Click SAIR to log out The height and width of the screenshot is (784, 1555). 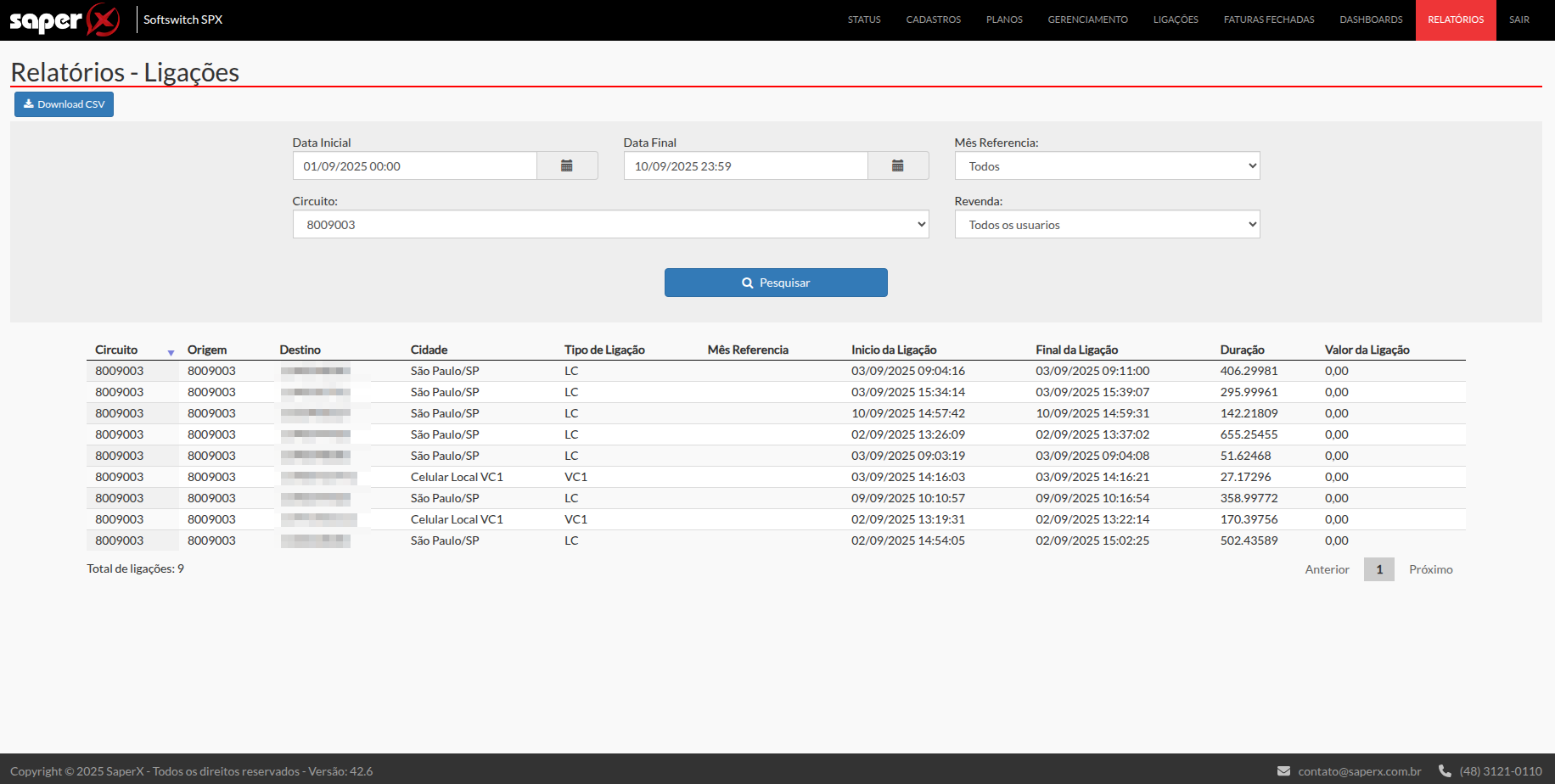(x=1519, y=20)
